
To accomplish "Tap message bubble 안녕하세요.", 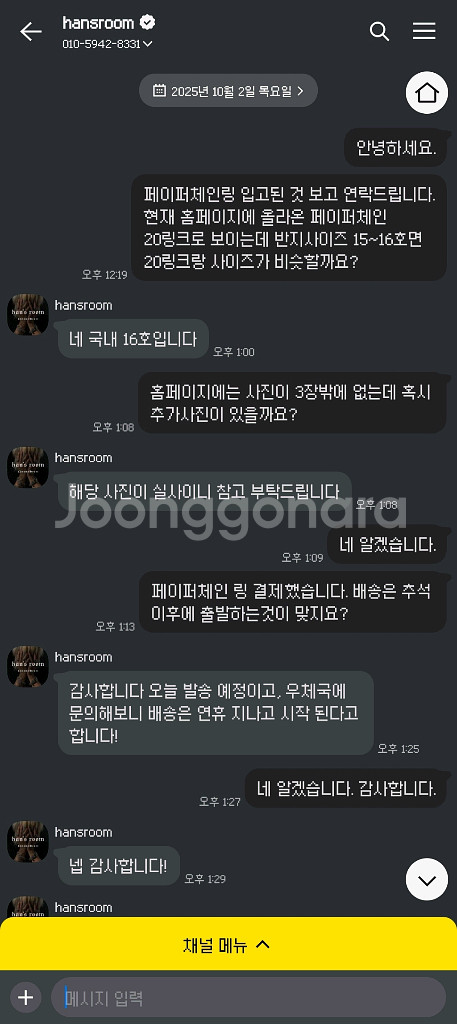I will [396, 147].
